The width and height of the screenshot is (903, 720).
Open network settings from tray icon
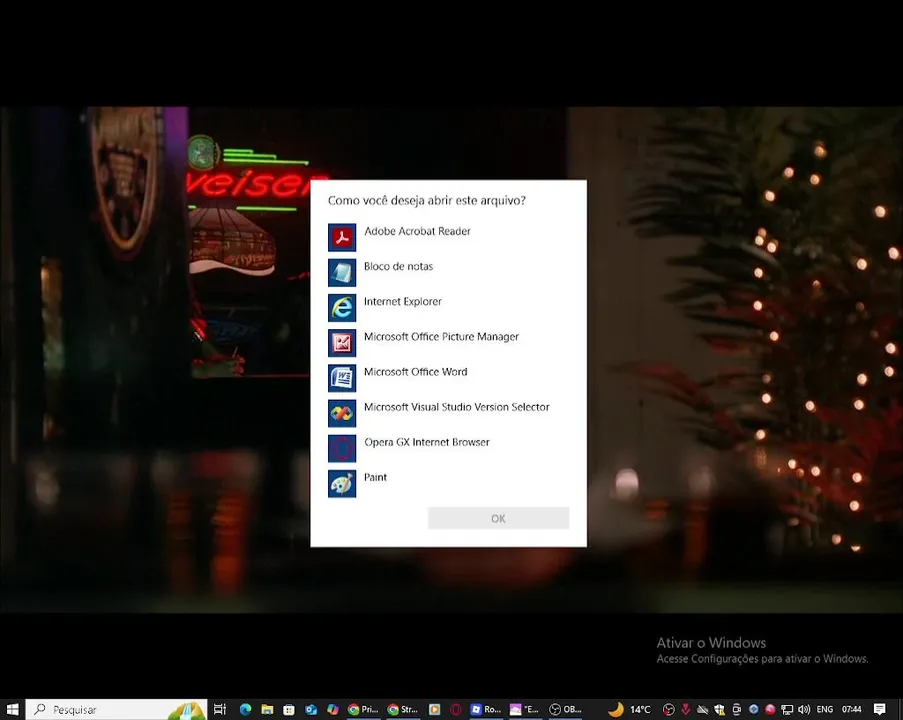tap(787, 709)
